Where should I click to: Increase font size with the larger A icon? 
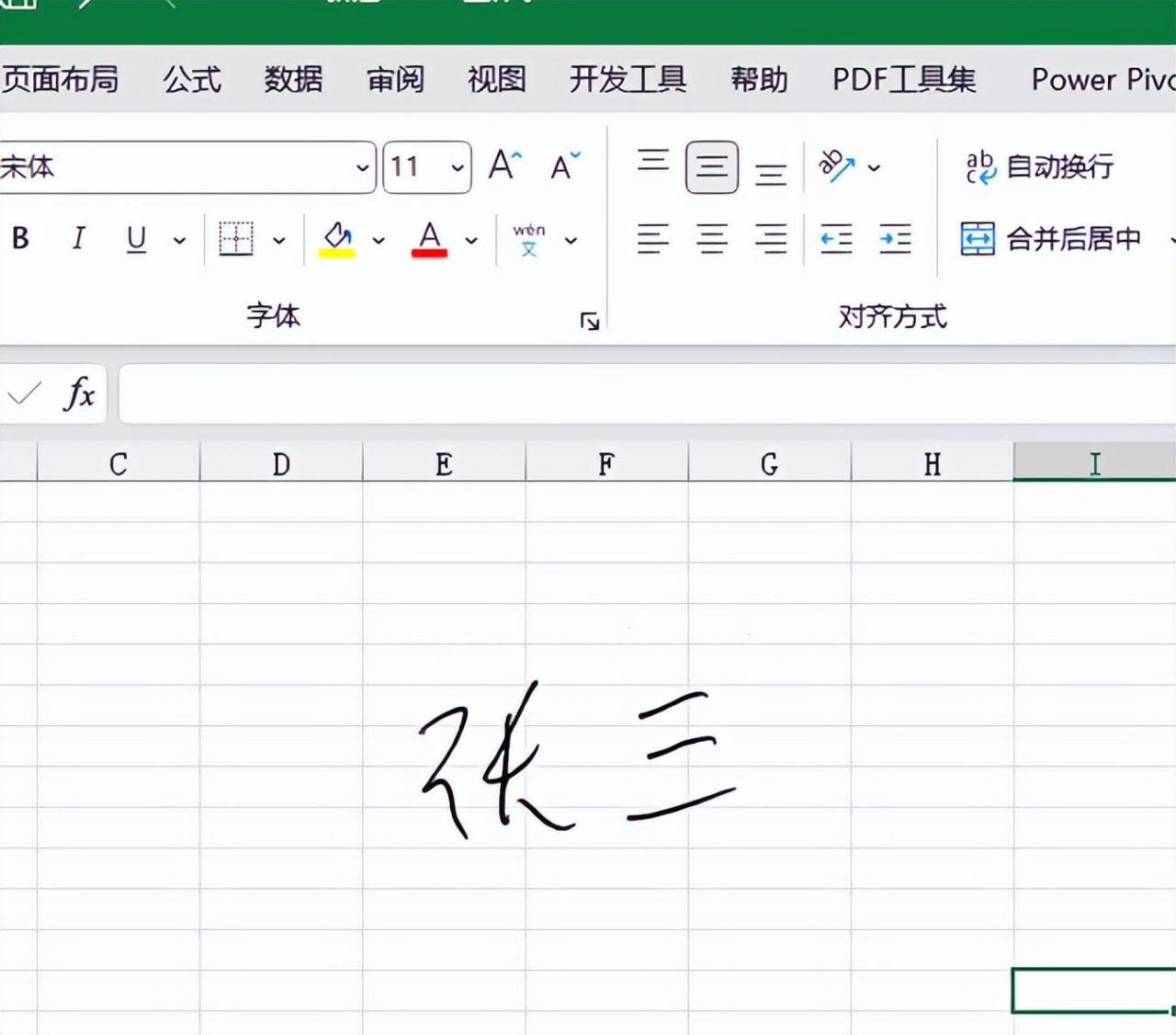pyautogui.click(x=504, y=166)
